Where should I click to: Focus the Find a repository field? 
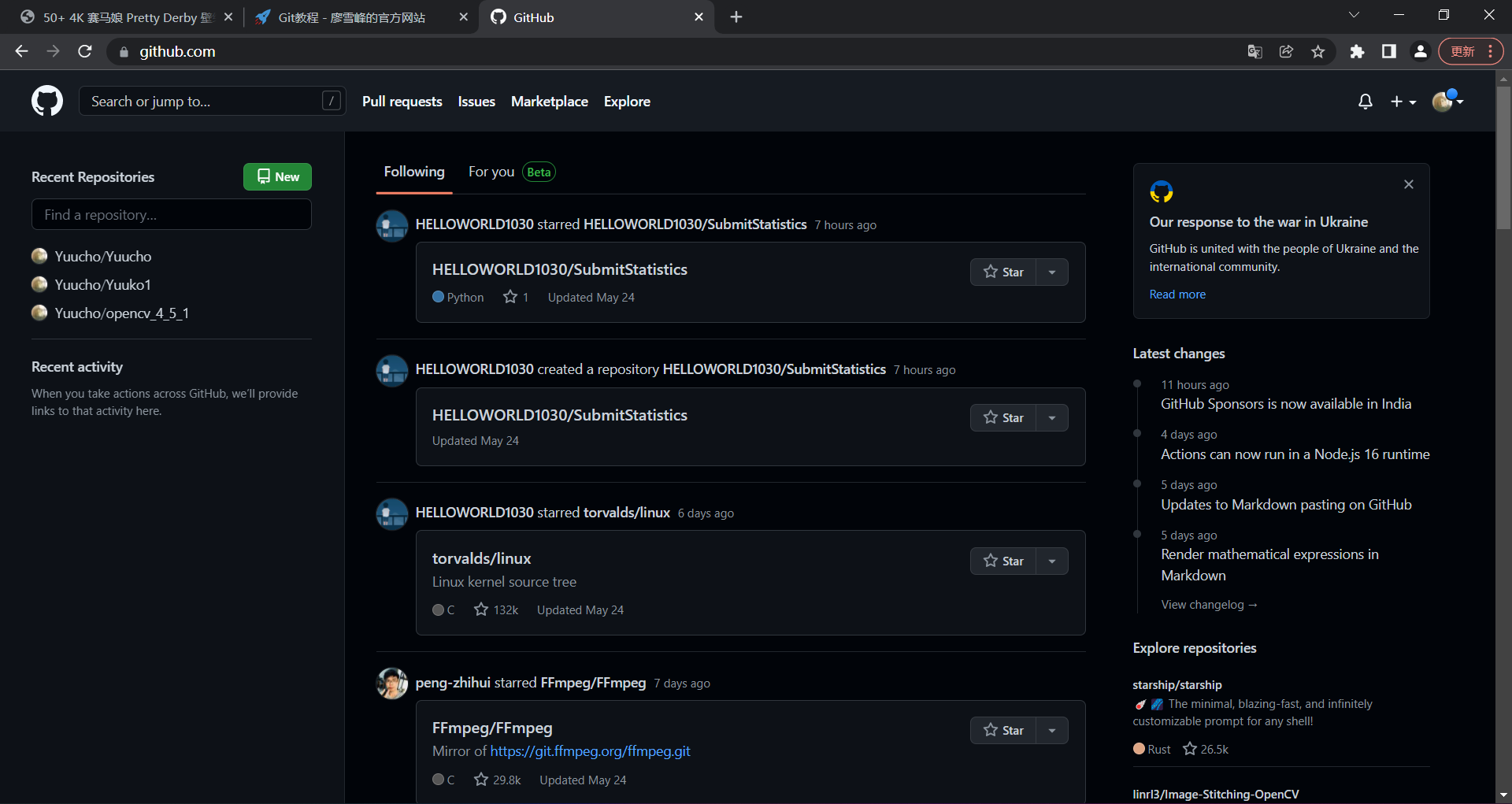coord(172,214)
